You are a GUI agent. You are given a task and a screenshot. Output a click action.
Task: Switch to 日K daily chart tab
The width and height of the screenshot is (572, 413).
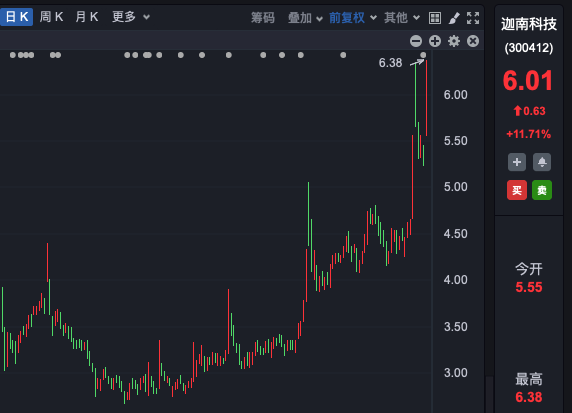(17, 17)
